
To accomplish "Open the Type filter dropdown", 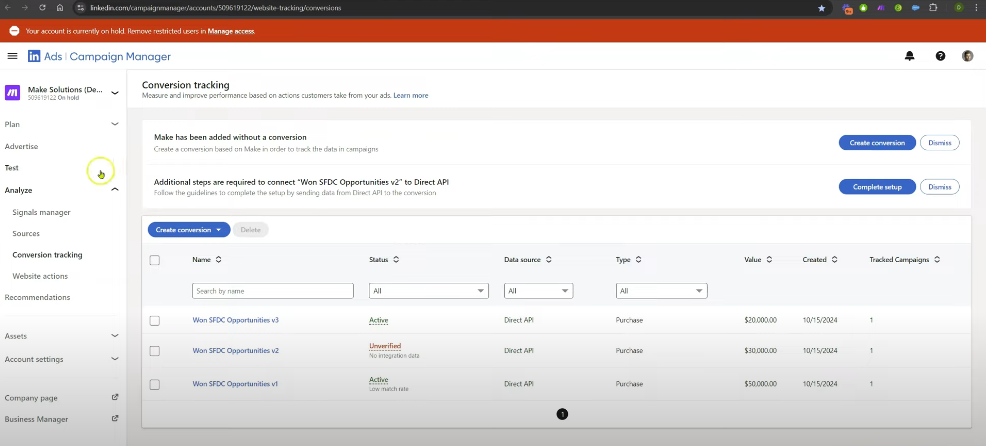I will (662, 291).
